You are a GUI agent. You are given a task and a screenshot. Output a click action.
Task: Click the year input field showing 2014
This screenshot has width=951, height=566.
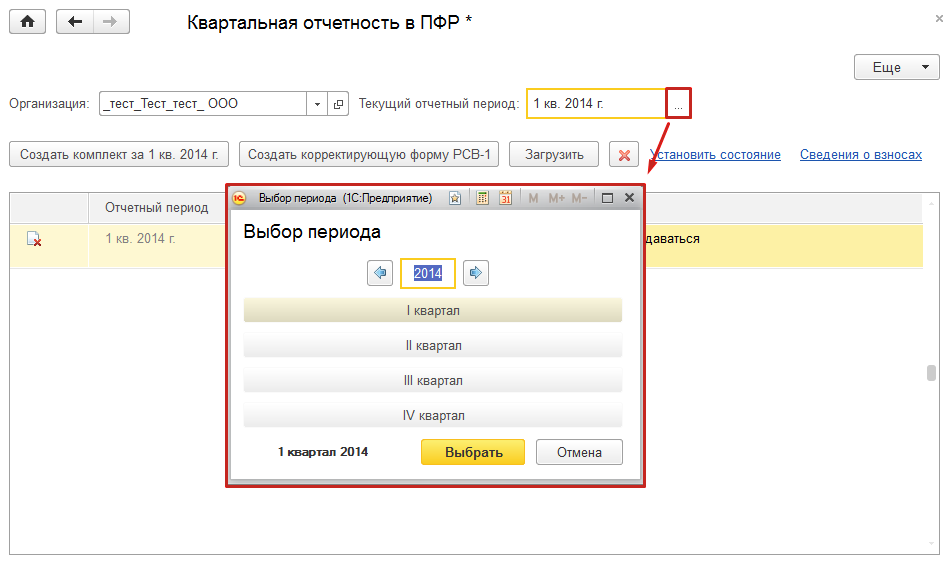point(428,273)
